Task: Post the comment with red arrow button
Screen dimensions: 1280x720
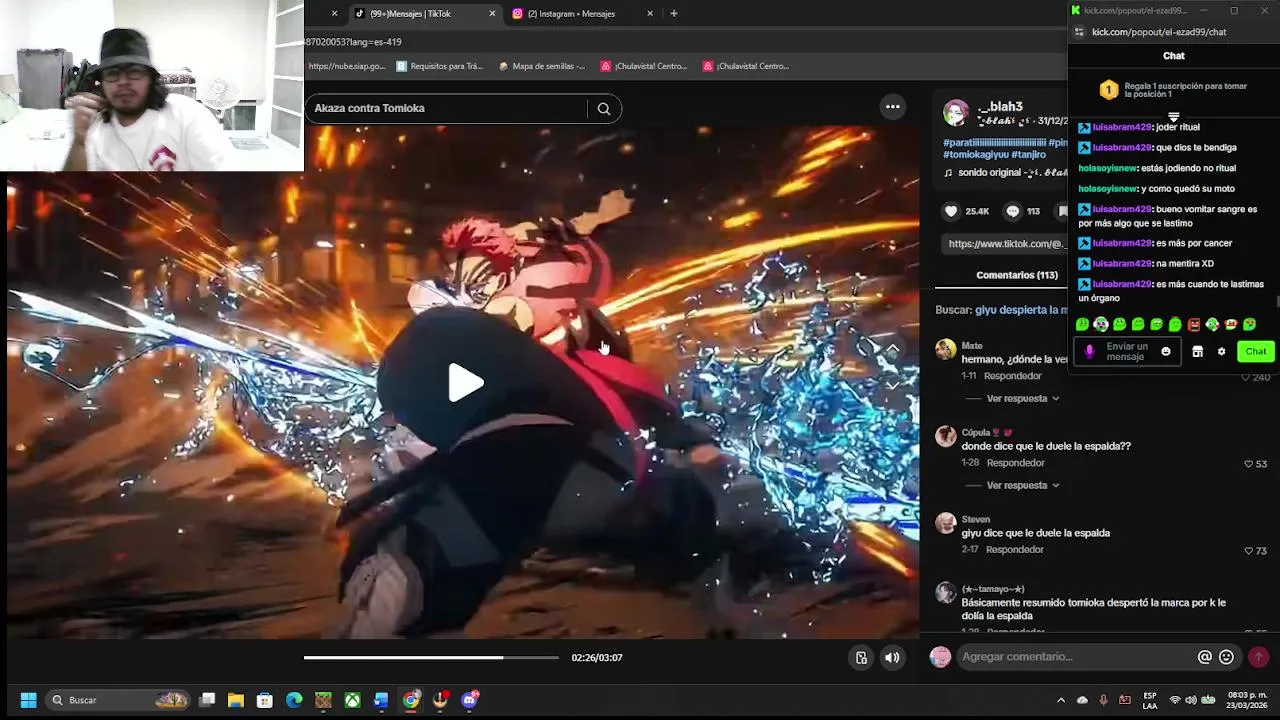Action: point(1259,657)
